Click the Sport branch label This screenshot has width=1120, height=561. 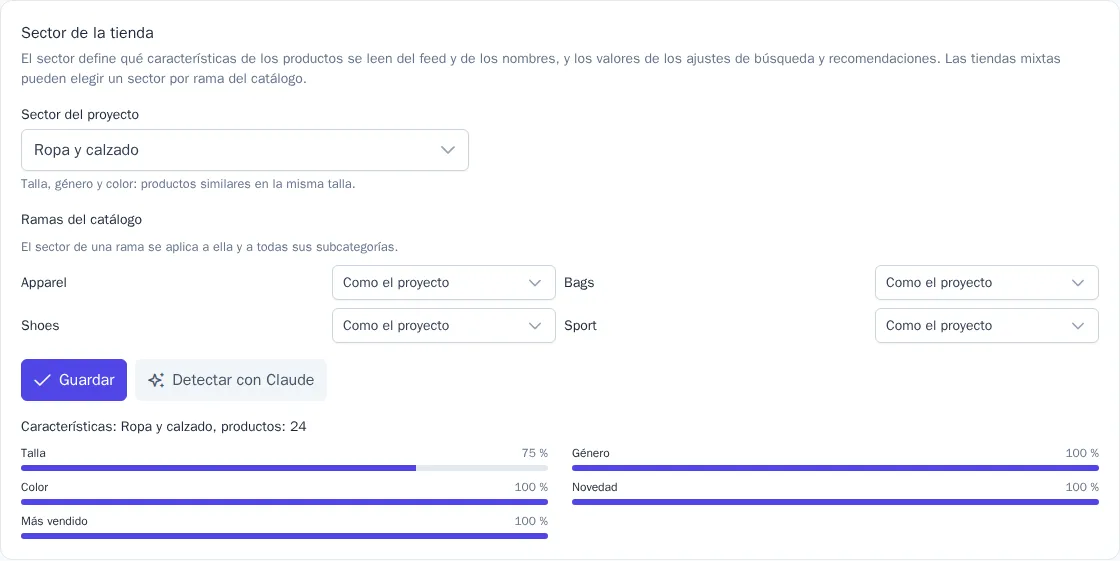click(581, 325)
